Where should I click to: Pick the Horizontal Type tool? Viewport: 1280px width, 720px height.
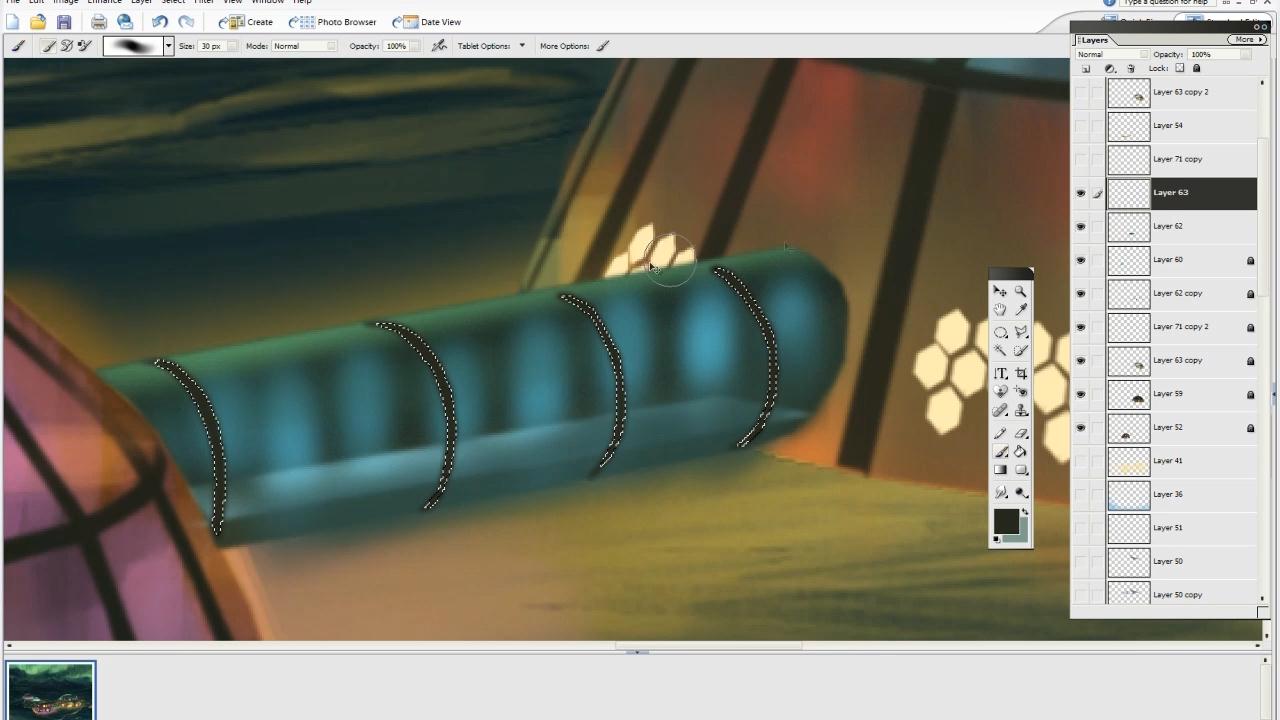1001,373
